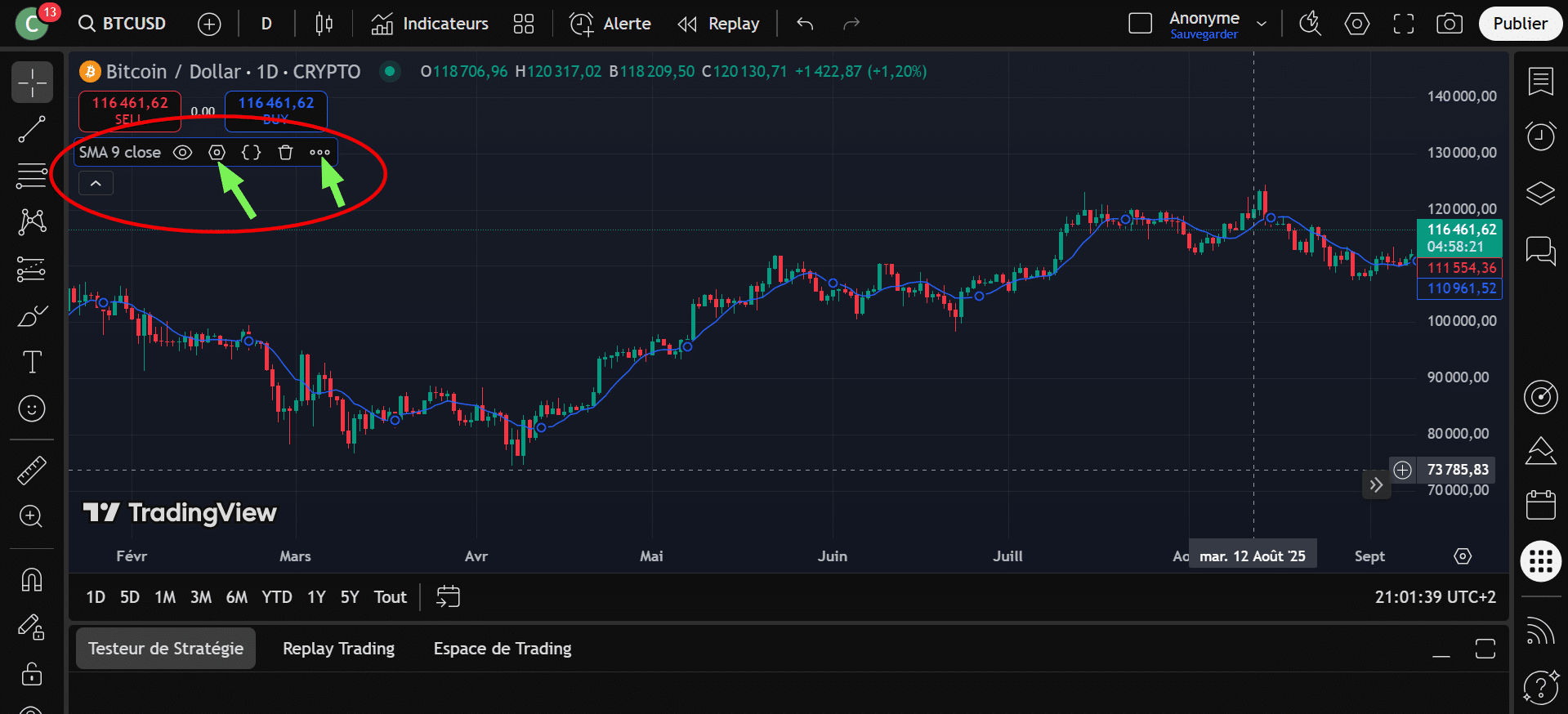1568x714 pixels.
Task: Toggle lock all drawing tools
Action: point(32,674)
